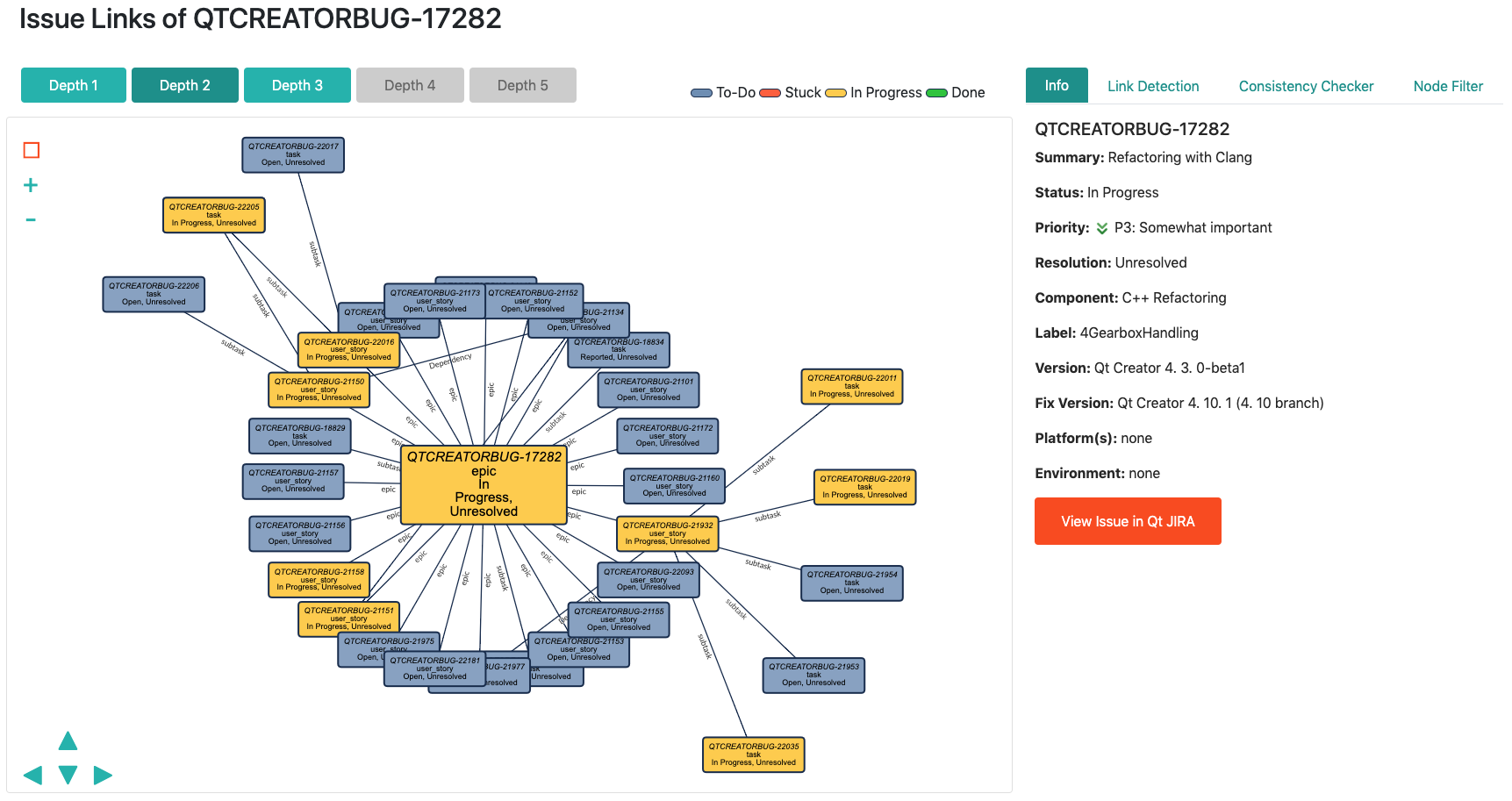The width and height of the screenshot is (1512, 801).
Task: Select the Depth 2 button
Action: tap(185, 85)
